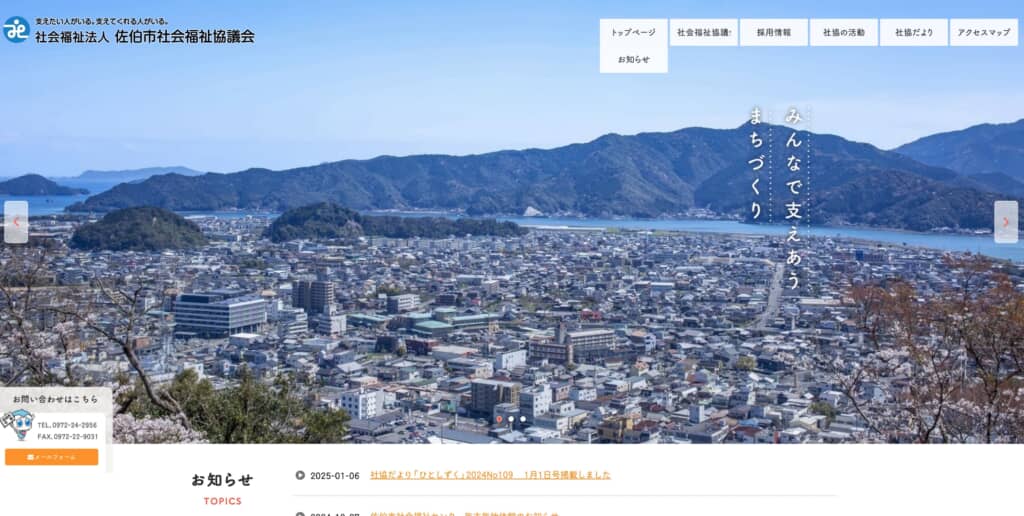This screenshot has width=1024, height=516.
Task: Go to previous slide with left arrow
Action: (x=16, y=222)
